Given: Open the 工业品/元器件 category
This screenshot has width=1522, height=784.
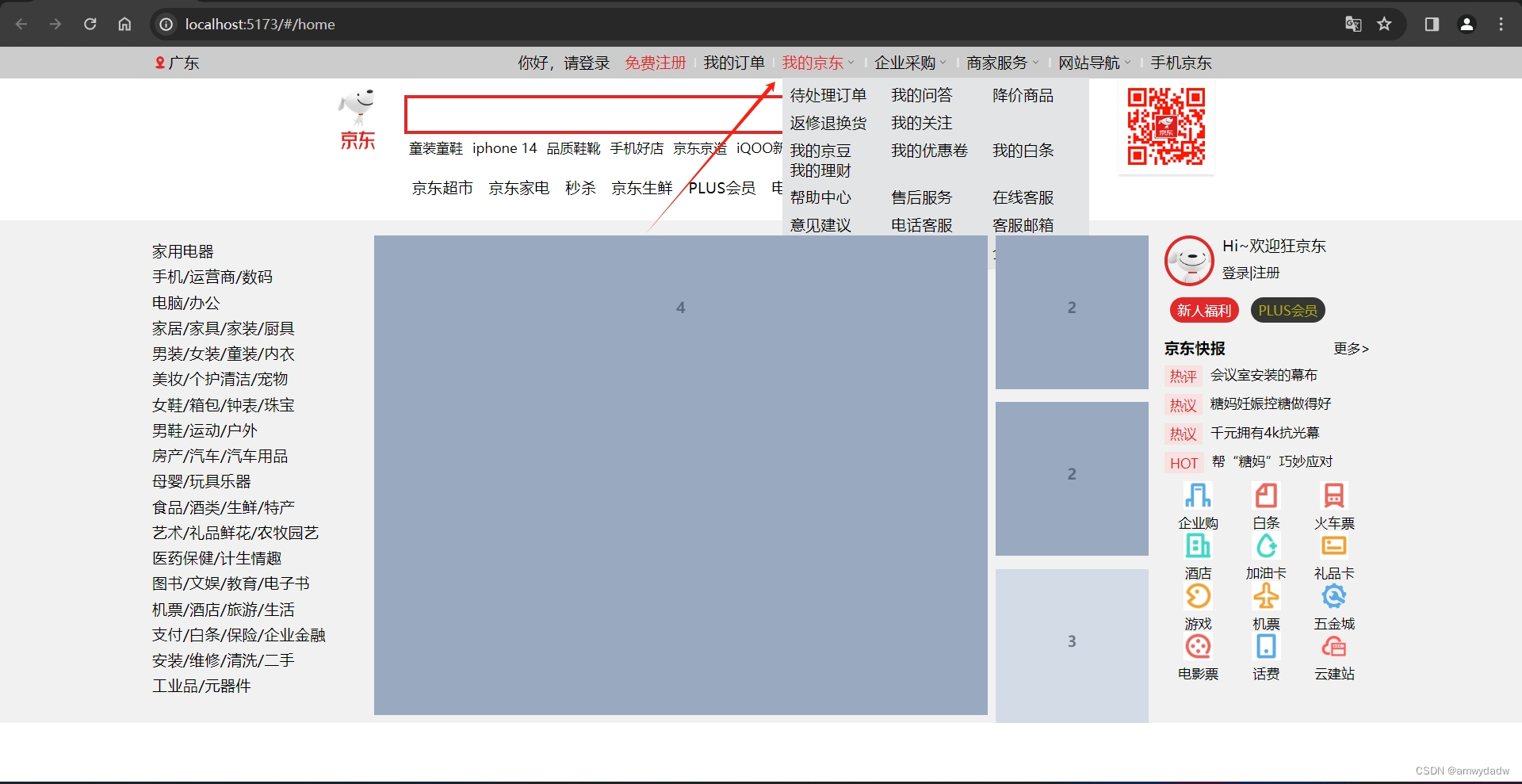Looking at the screenshot, I should point(201,686).
